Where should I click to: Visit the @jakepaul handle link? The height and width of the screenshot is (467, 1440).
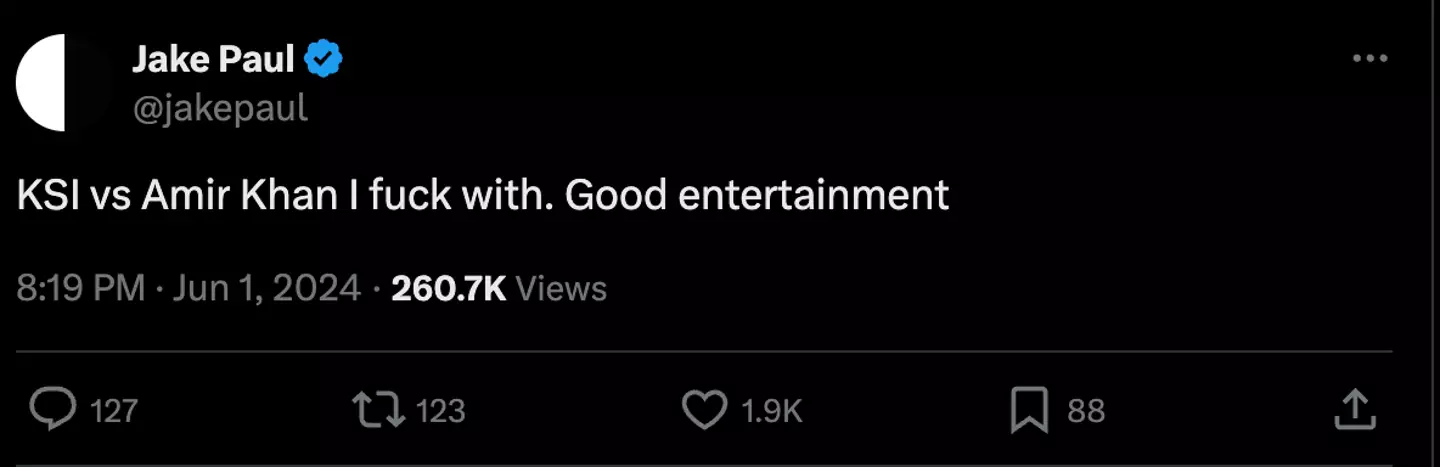[x=219, y=107]
